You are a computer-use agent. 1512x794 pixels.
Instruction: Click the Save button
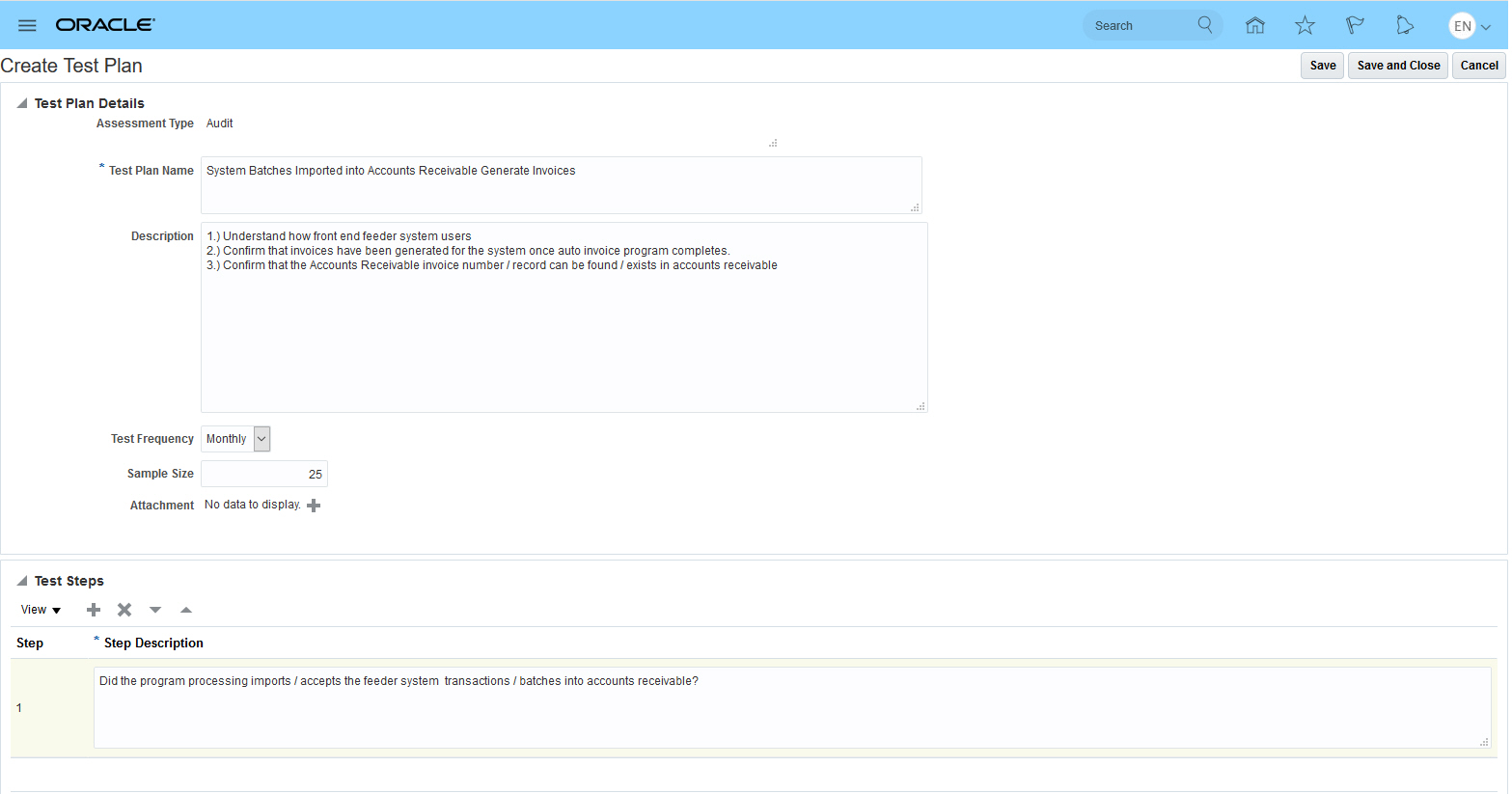[1322, 65]
